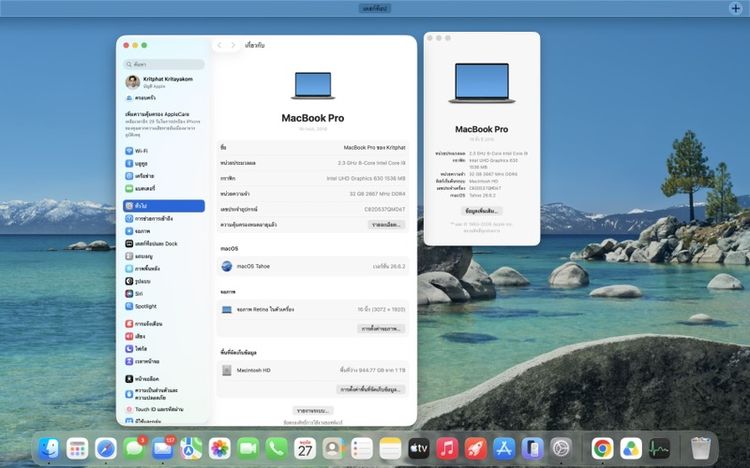Click the computer name 'MacBook Pro ของ Kritphat'
Viewport: 750px width, 468px height.
click(x=374, y=147)
